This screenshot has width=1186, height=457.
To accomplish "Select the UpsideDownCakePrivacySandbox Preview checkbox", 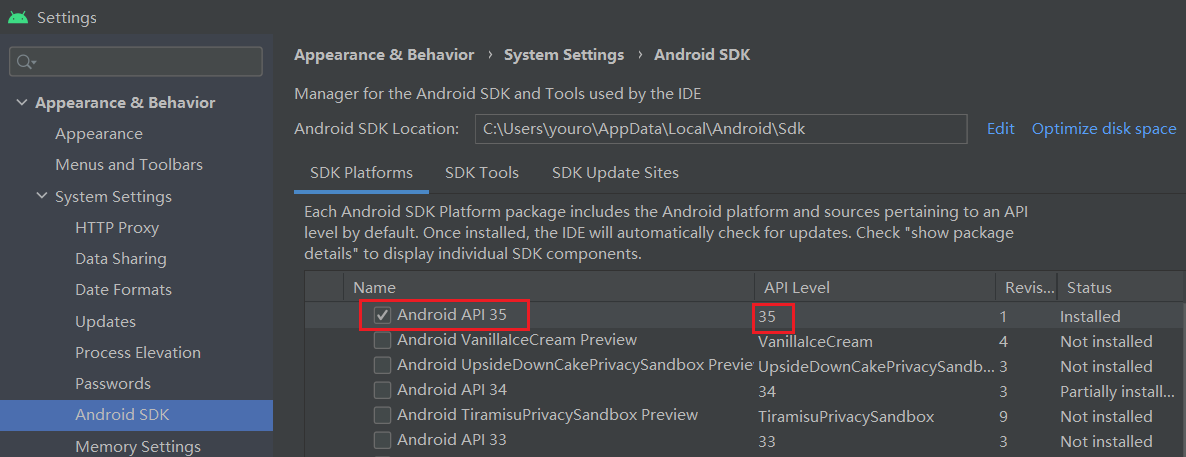I will point(383,365).
